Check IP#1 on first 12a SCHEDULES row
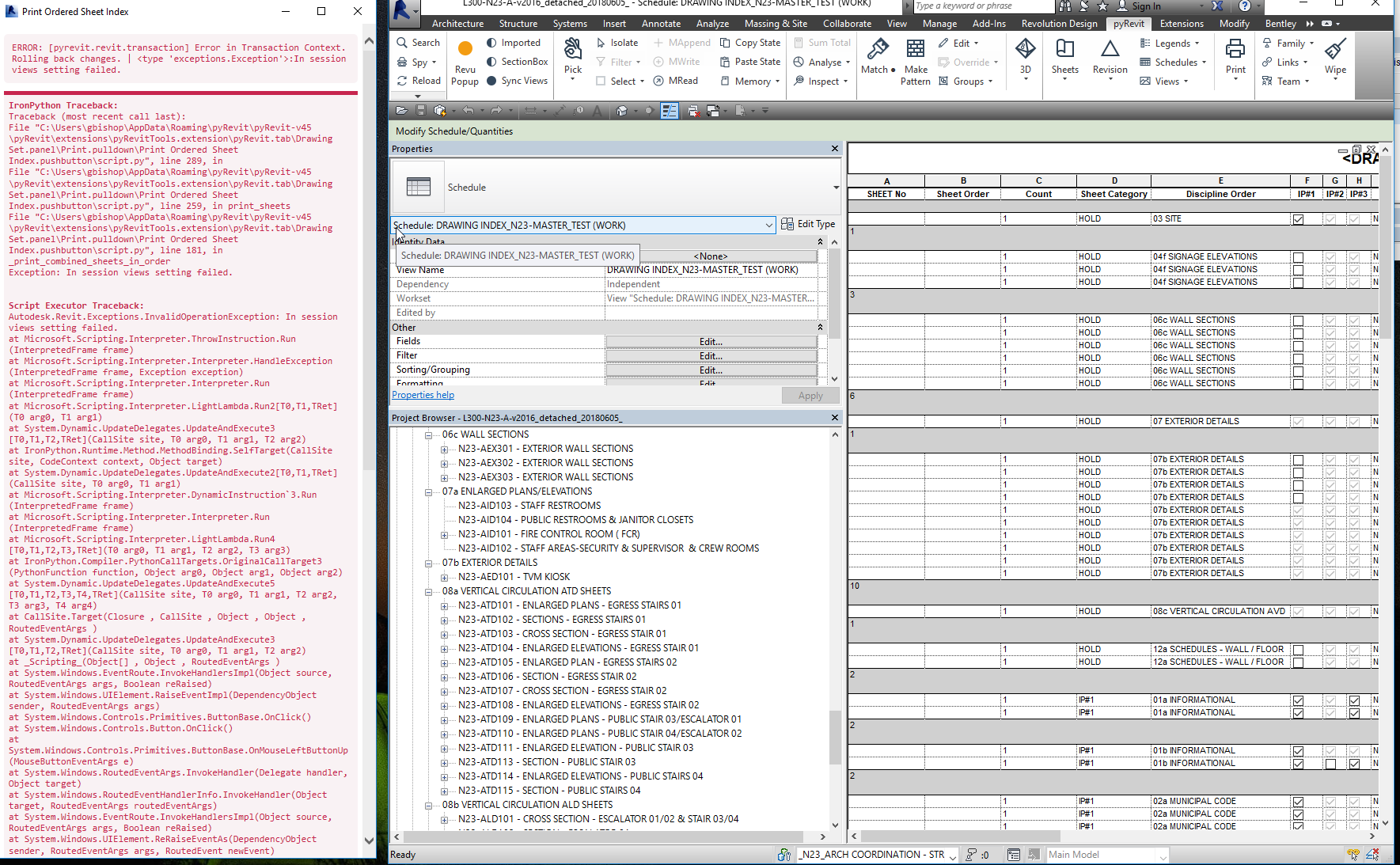Screen dimensions: 1400x865 [x=1298, y=650]
